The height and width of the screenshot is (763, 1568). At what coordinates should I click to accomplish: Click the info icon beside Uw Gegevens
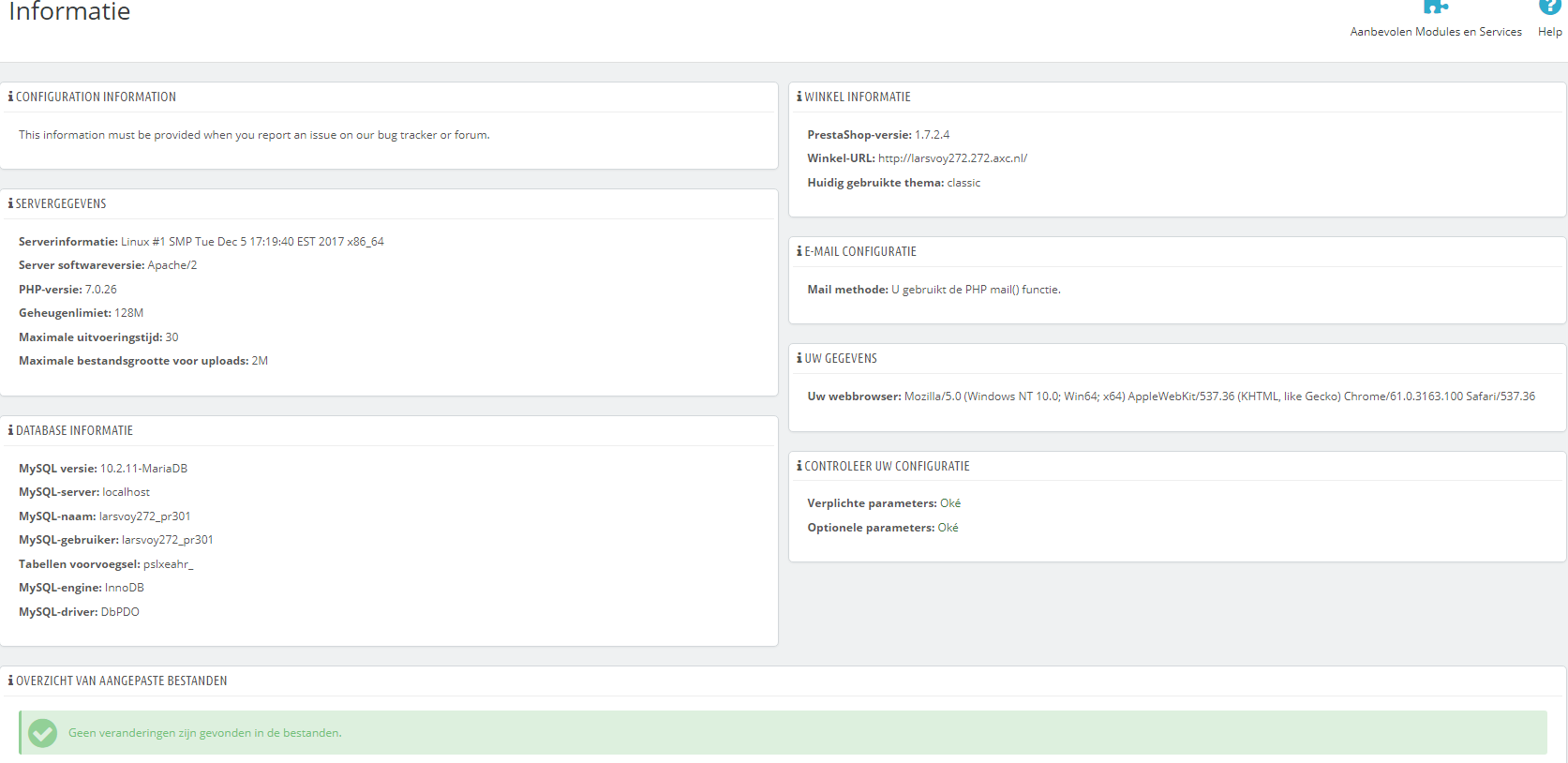pyautogui.click(x=799, y=358)
